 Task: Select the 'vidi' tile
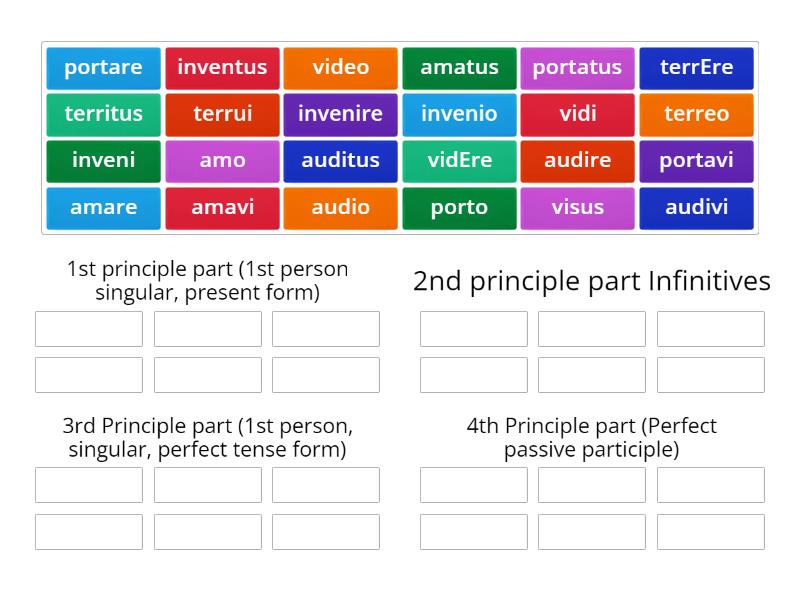pos(578,114)
